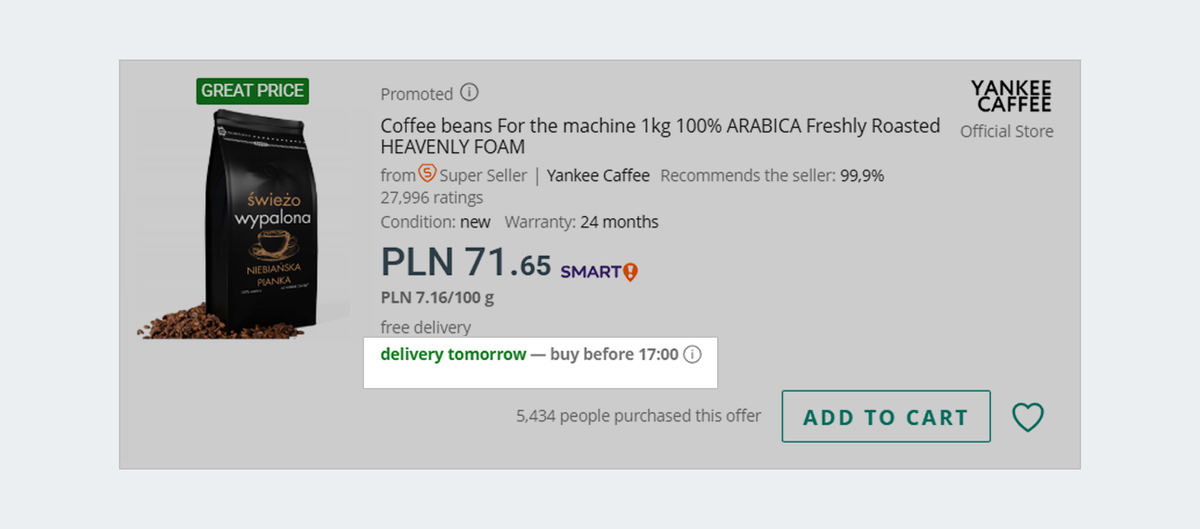Viewport: 1200px width, 529px height.
Task: Add offer to favorites with heart icon
Action: point(1028,417)
